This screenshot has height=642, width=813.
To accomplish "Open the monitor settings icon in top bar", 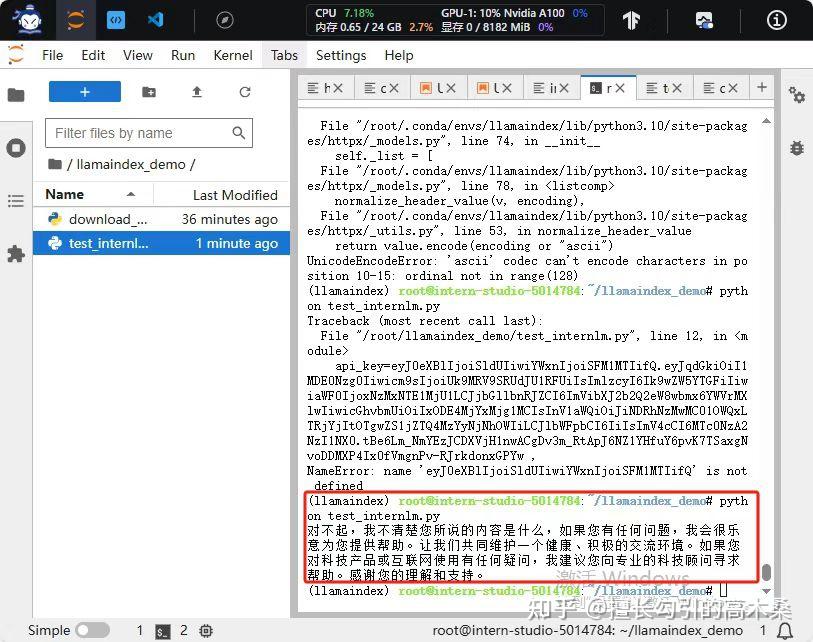I will point(704,20).
